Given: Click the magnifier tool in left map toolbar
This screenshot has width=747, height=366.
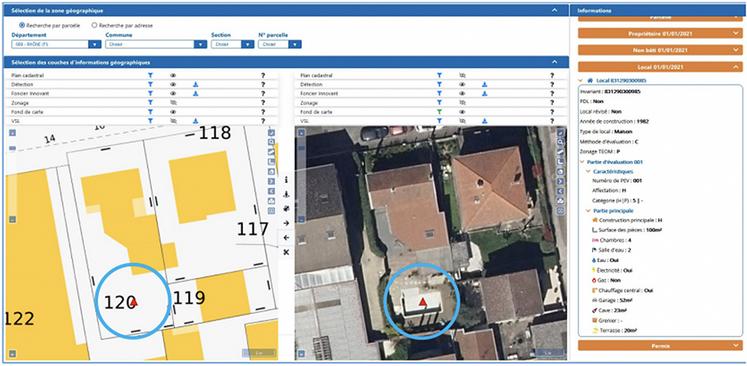Looking at the screenshot, I should (x=271, y=142).
